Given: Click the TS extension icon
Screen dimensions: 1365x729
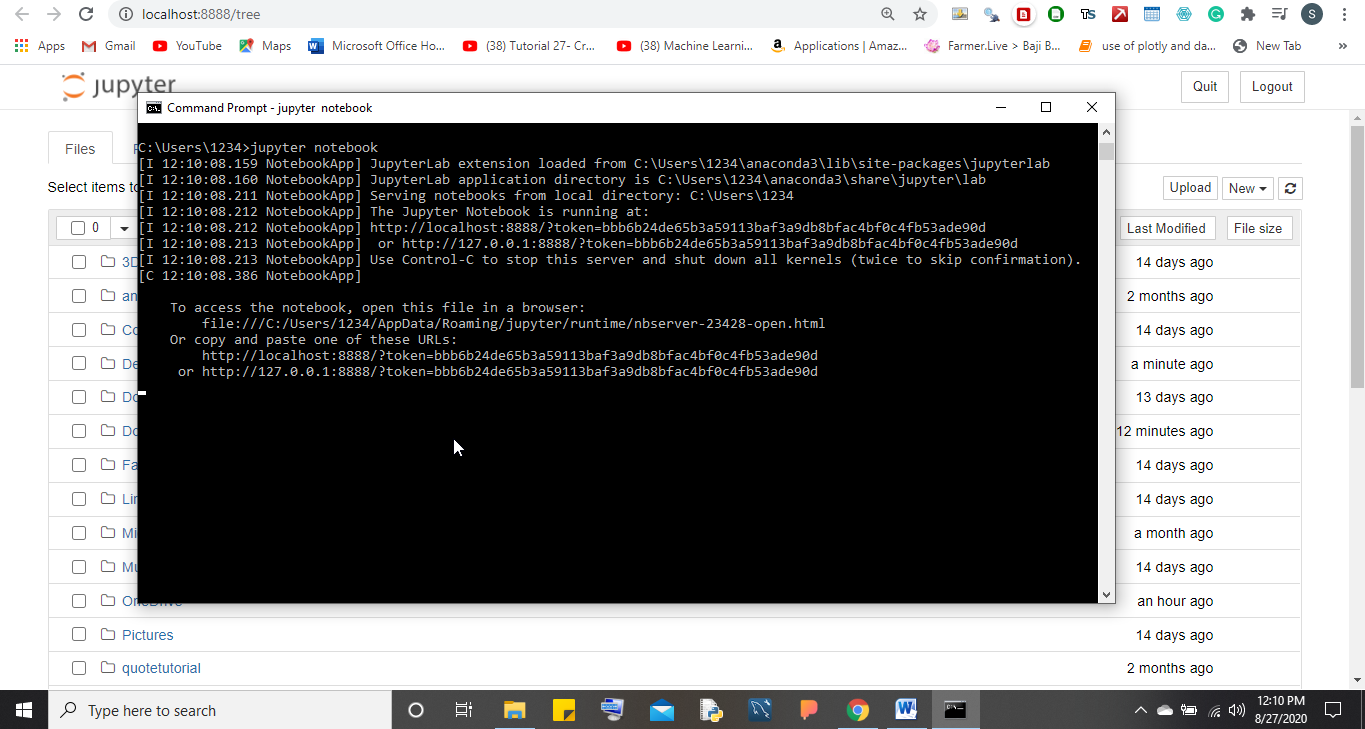Looking at the screenshot, I should (1088, 14).
